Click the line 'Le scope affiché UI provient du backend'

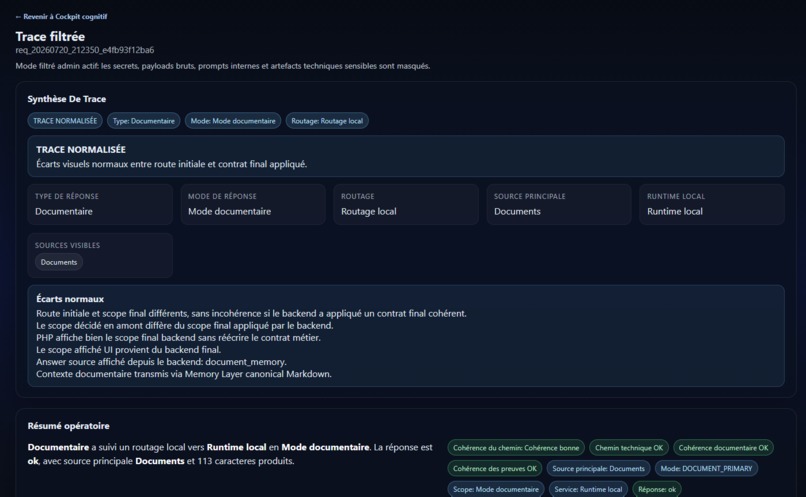pos(129,349)
